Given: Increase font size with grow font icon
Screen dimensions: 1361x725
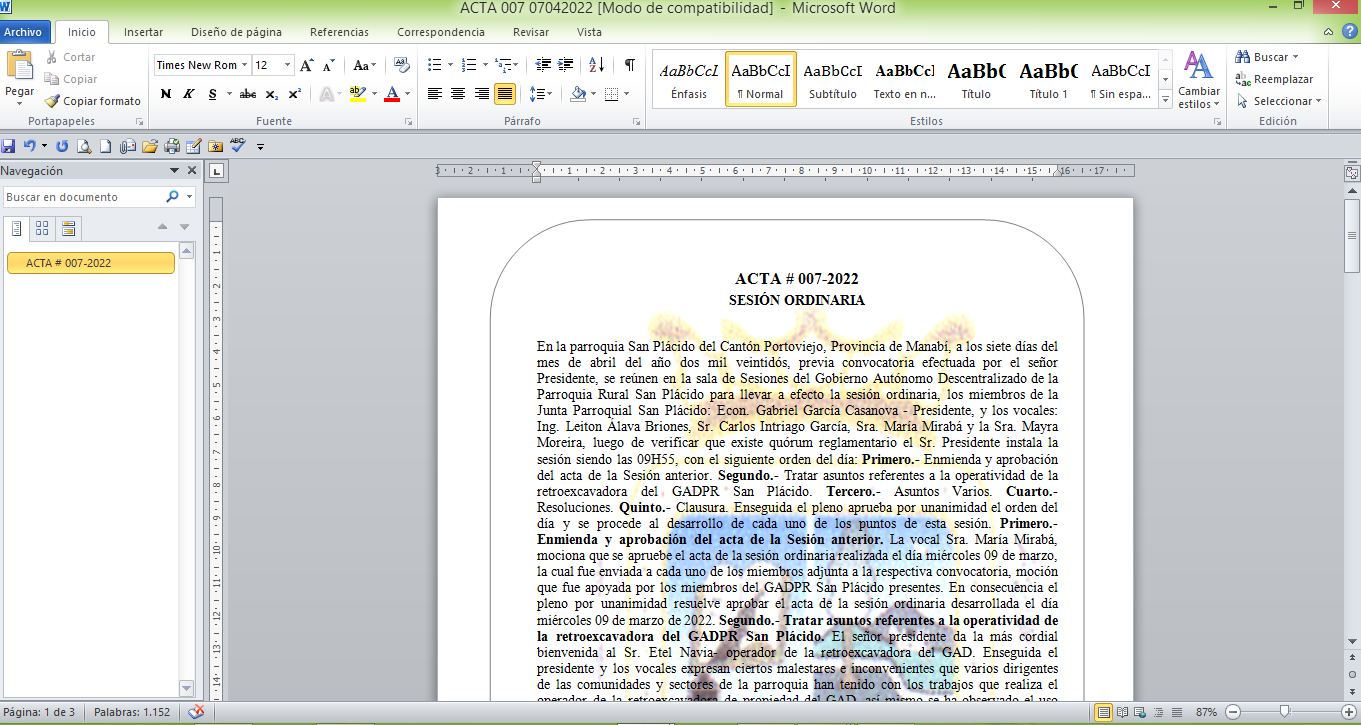Looking at the screenshot, I should coord(307,65).
